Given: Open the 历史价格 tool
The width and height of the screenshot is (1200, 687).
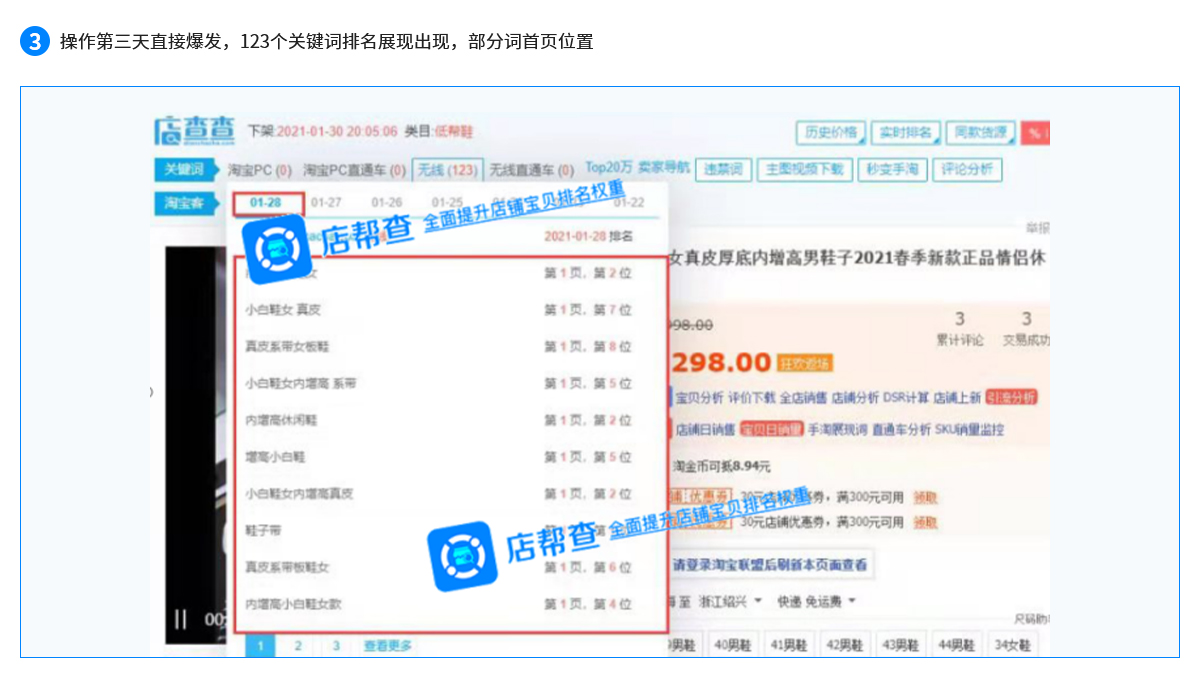Looking at the screenshot, I should coord(830,132).
